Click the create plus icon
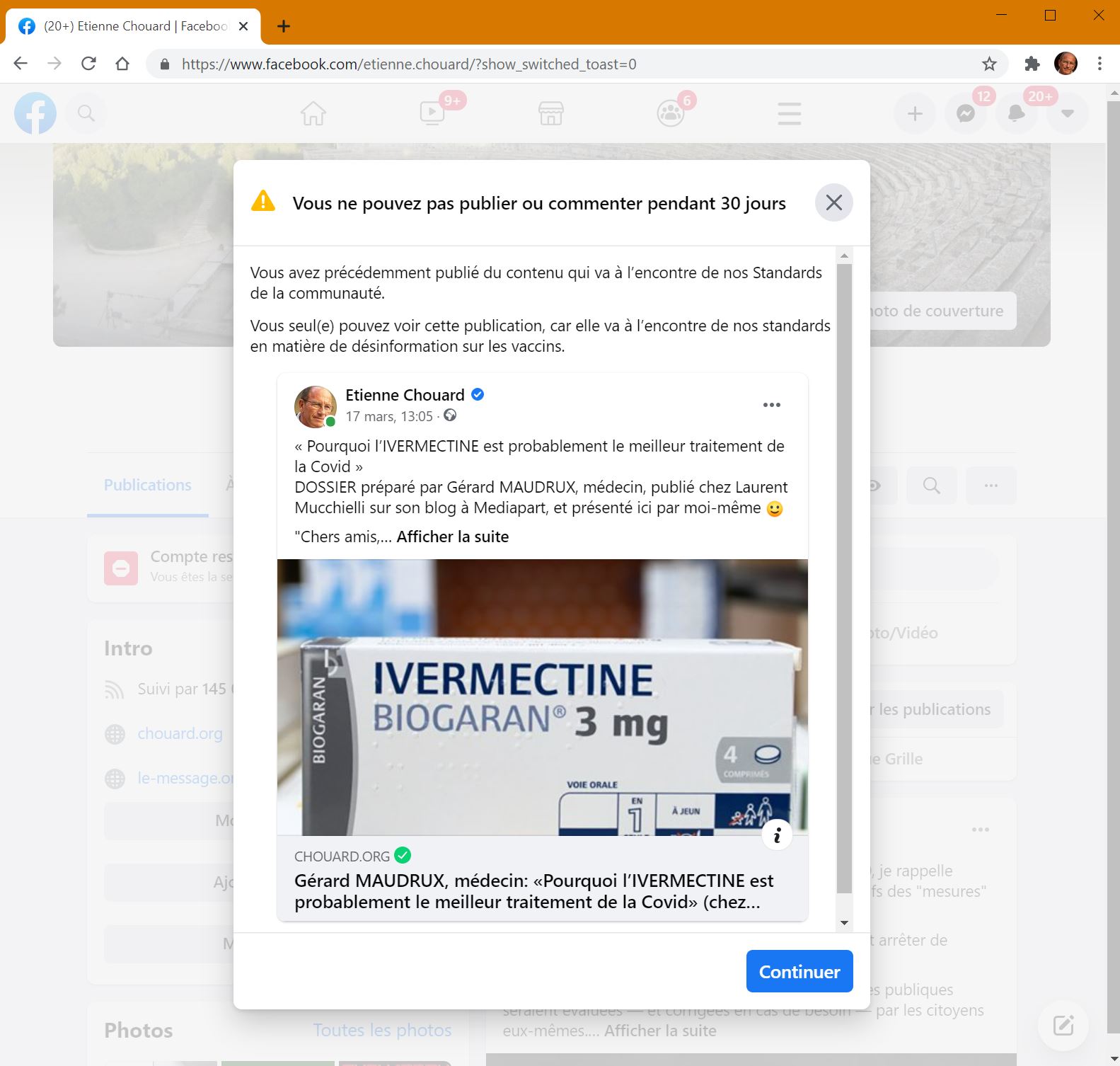1120x1066 pixels. point(915,113)
